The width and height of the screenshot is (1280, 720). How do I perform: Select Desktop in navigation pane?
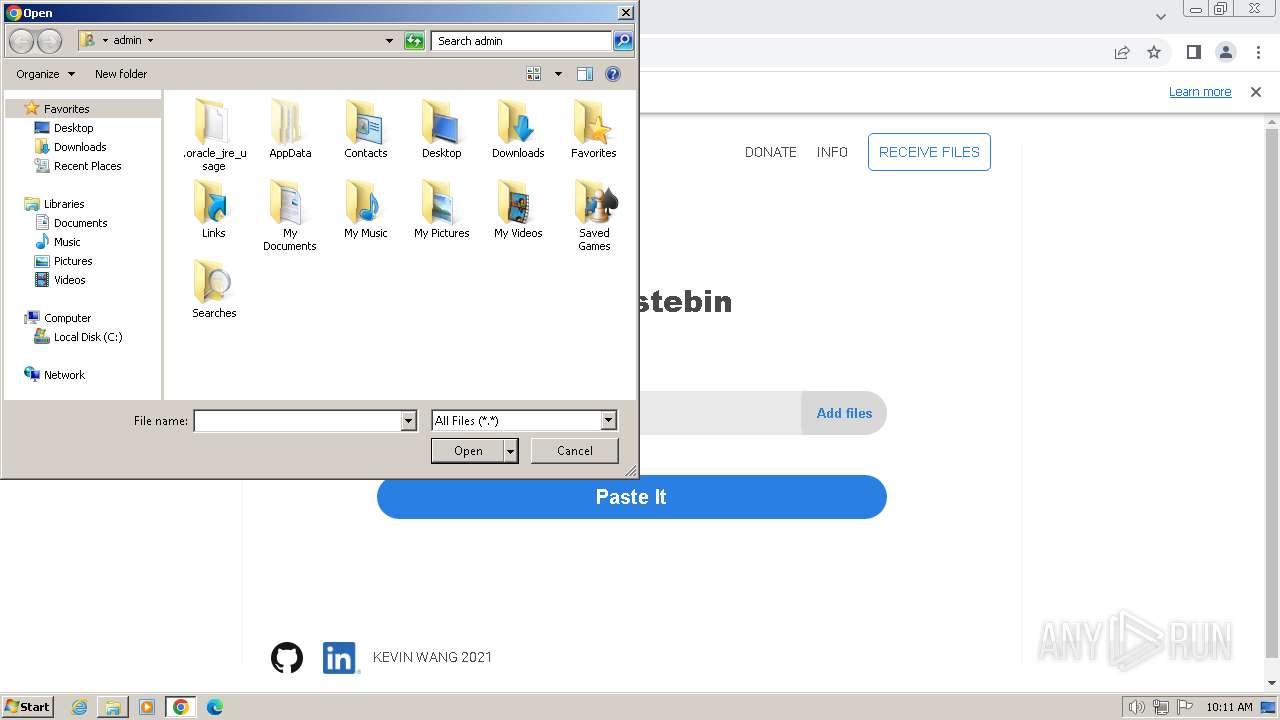click(73, 128)
